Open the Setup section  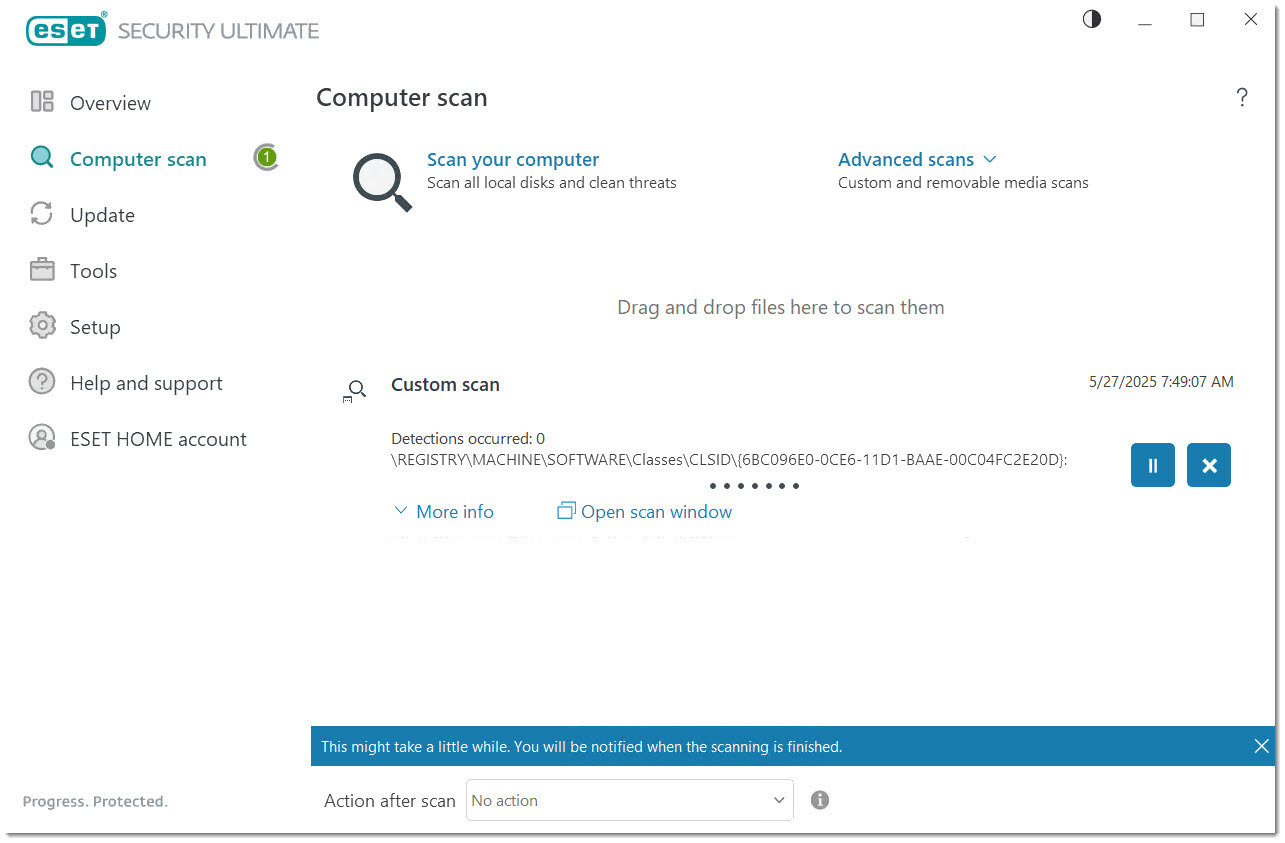coord(95,327)
